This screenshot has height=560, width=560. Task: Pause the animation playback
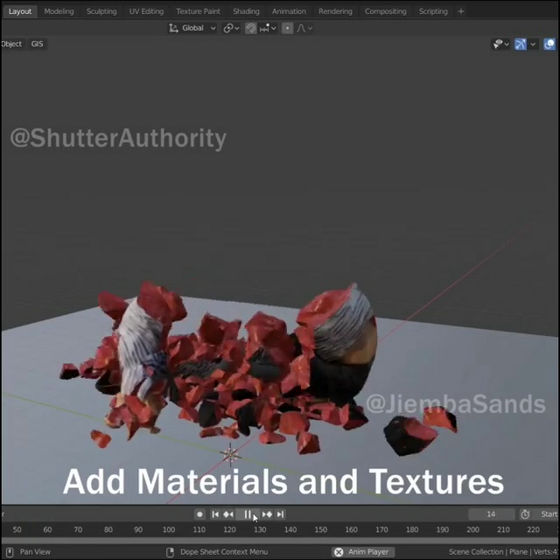click(248, 514)
